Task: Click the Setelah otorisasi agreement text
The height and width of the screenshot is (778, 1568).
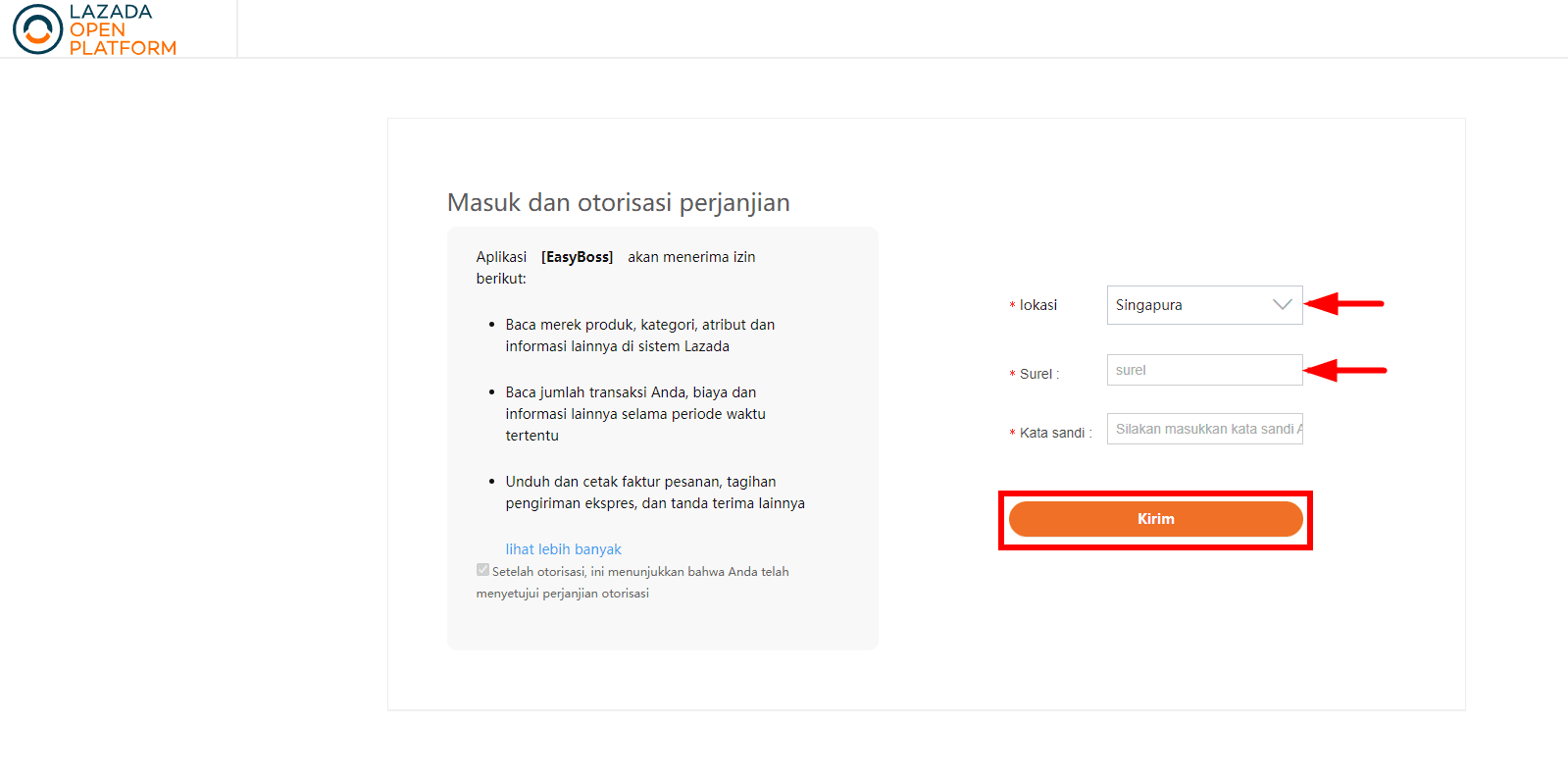Action: tap(632, 582)
